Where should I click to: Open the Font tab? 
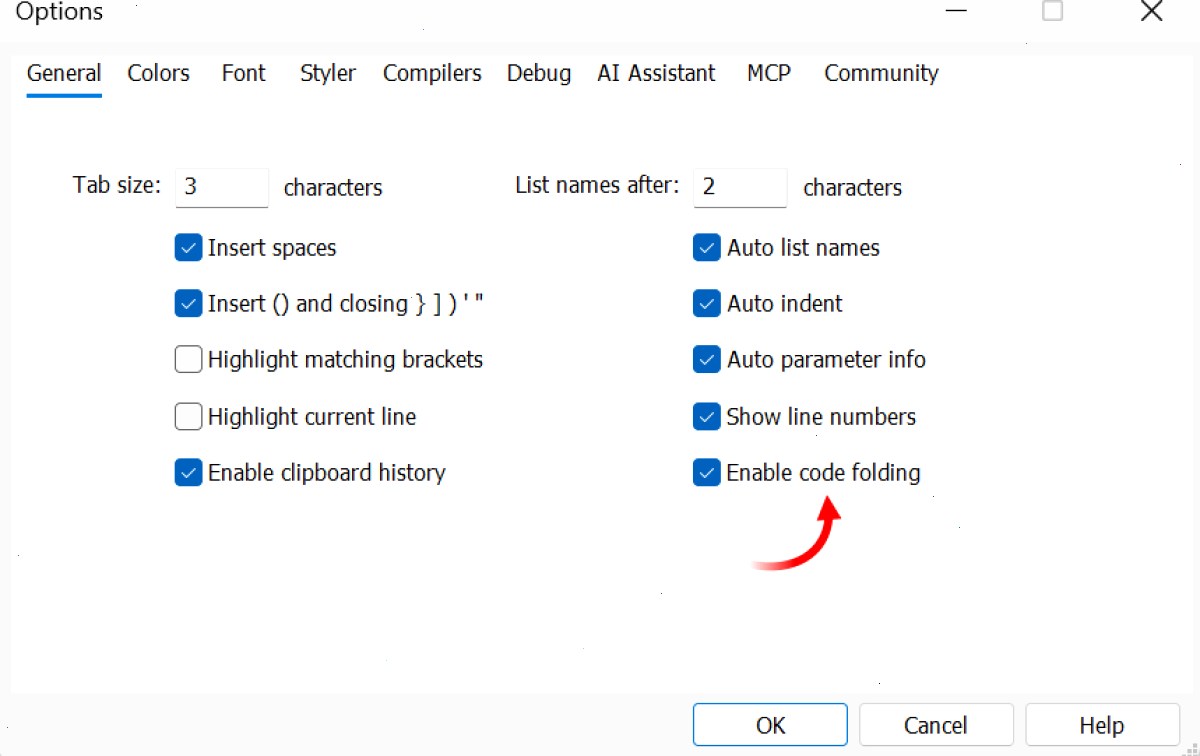point(244,73)
